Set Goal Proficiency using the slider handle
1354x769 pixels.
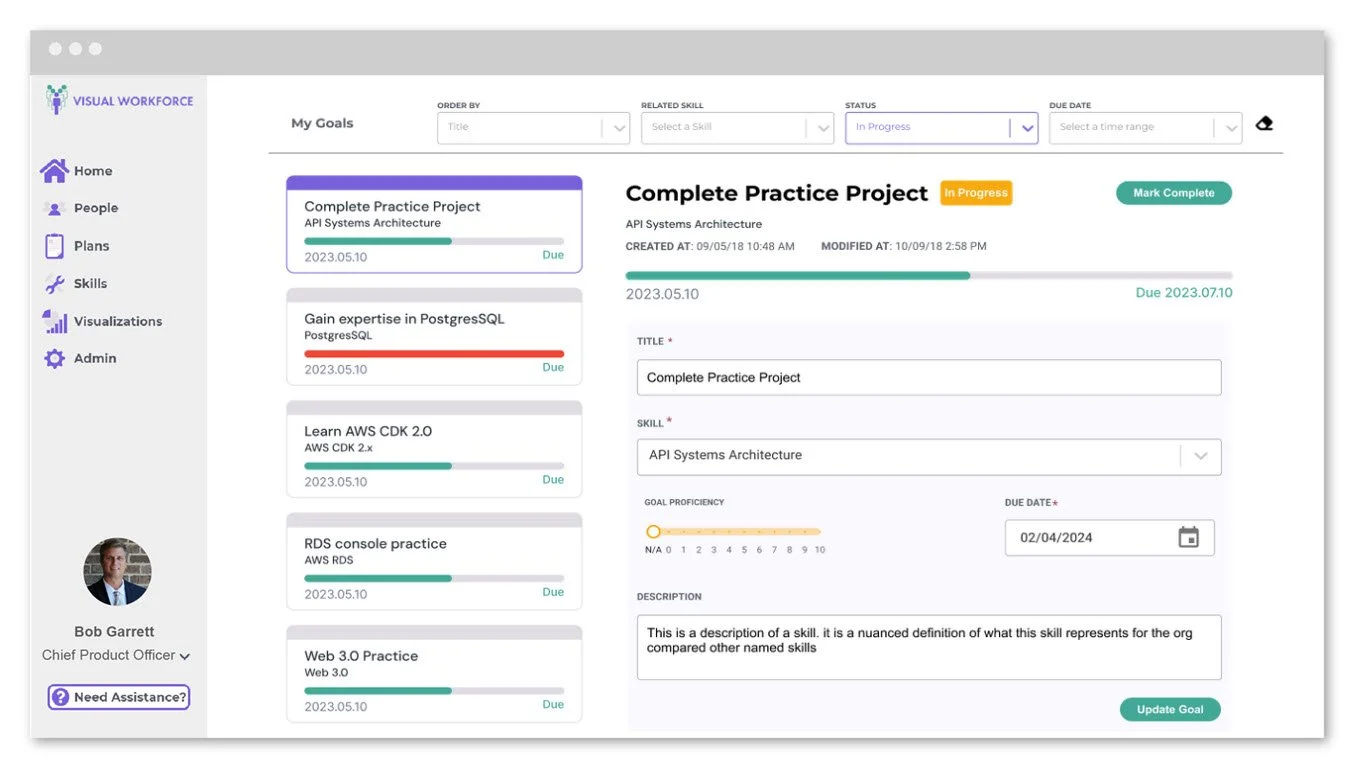[x=654, y=532]
